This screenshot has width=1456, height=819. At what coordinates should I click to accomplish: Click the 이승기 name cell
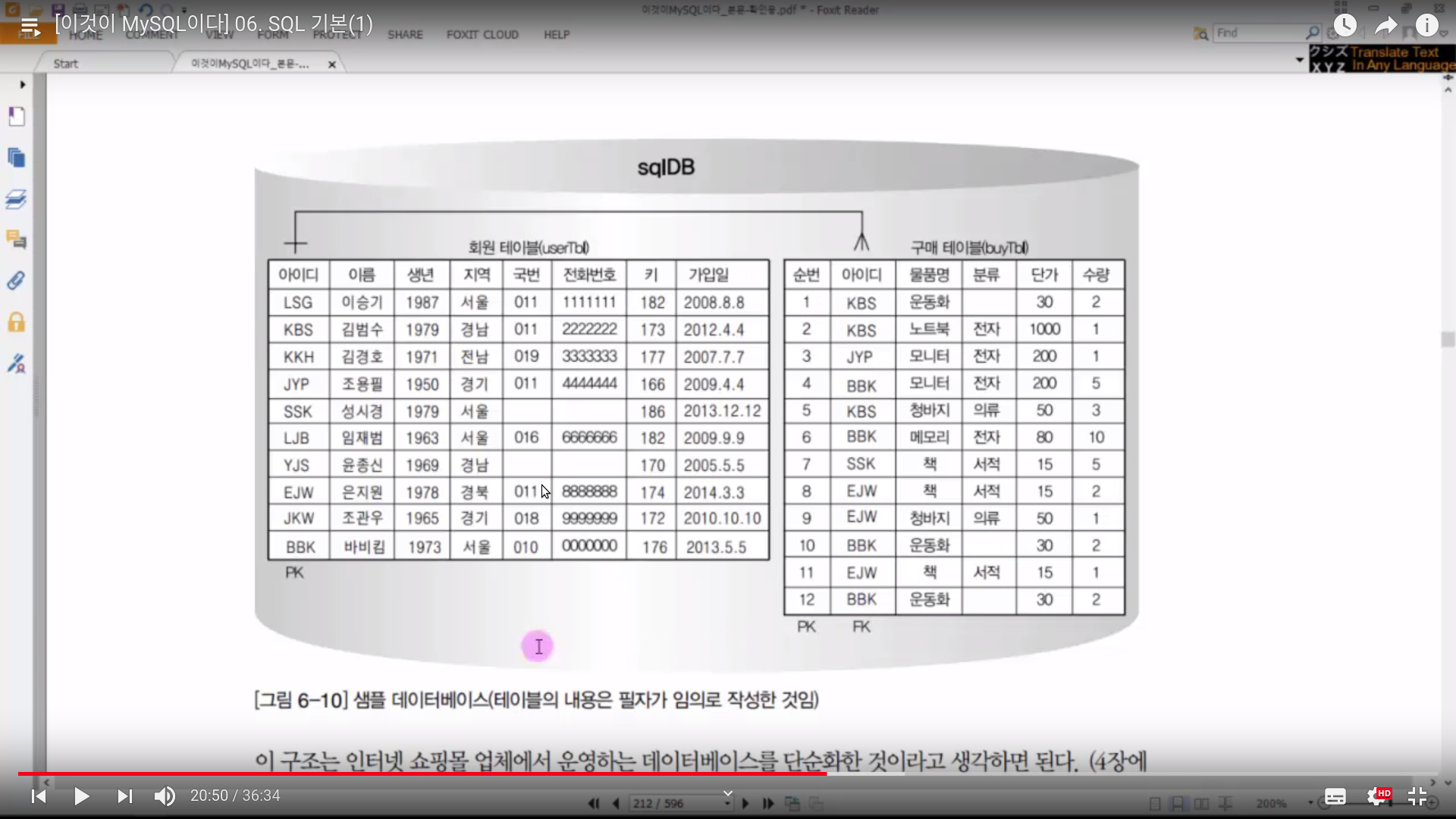coord(362,303)
